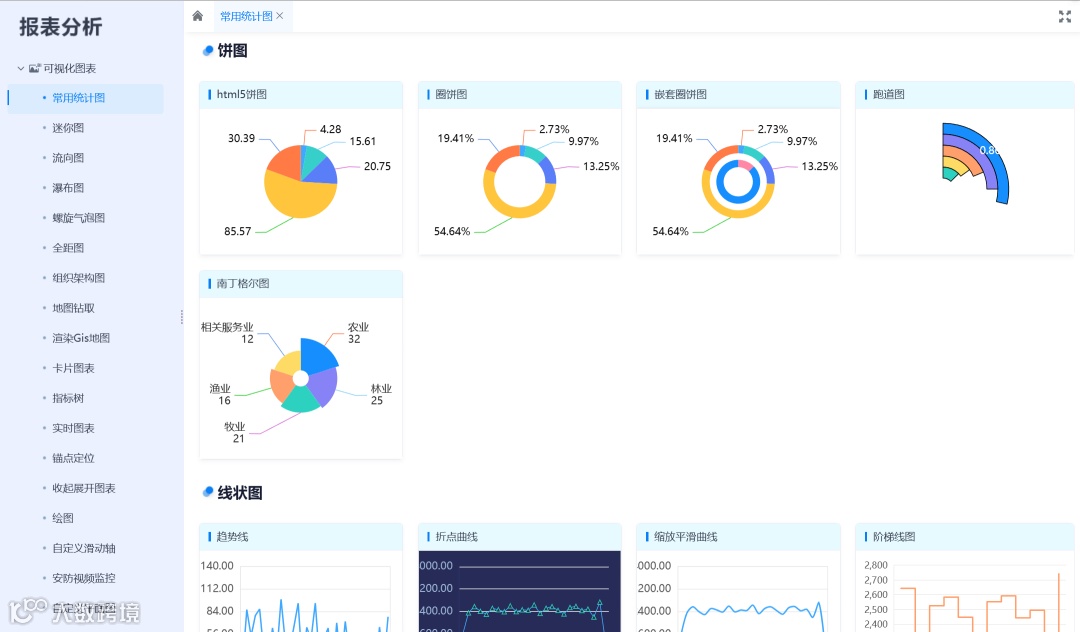
Task: Open the 螺旋气泡图 menu item
Action: click(x=79, y=218)
